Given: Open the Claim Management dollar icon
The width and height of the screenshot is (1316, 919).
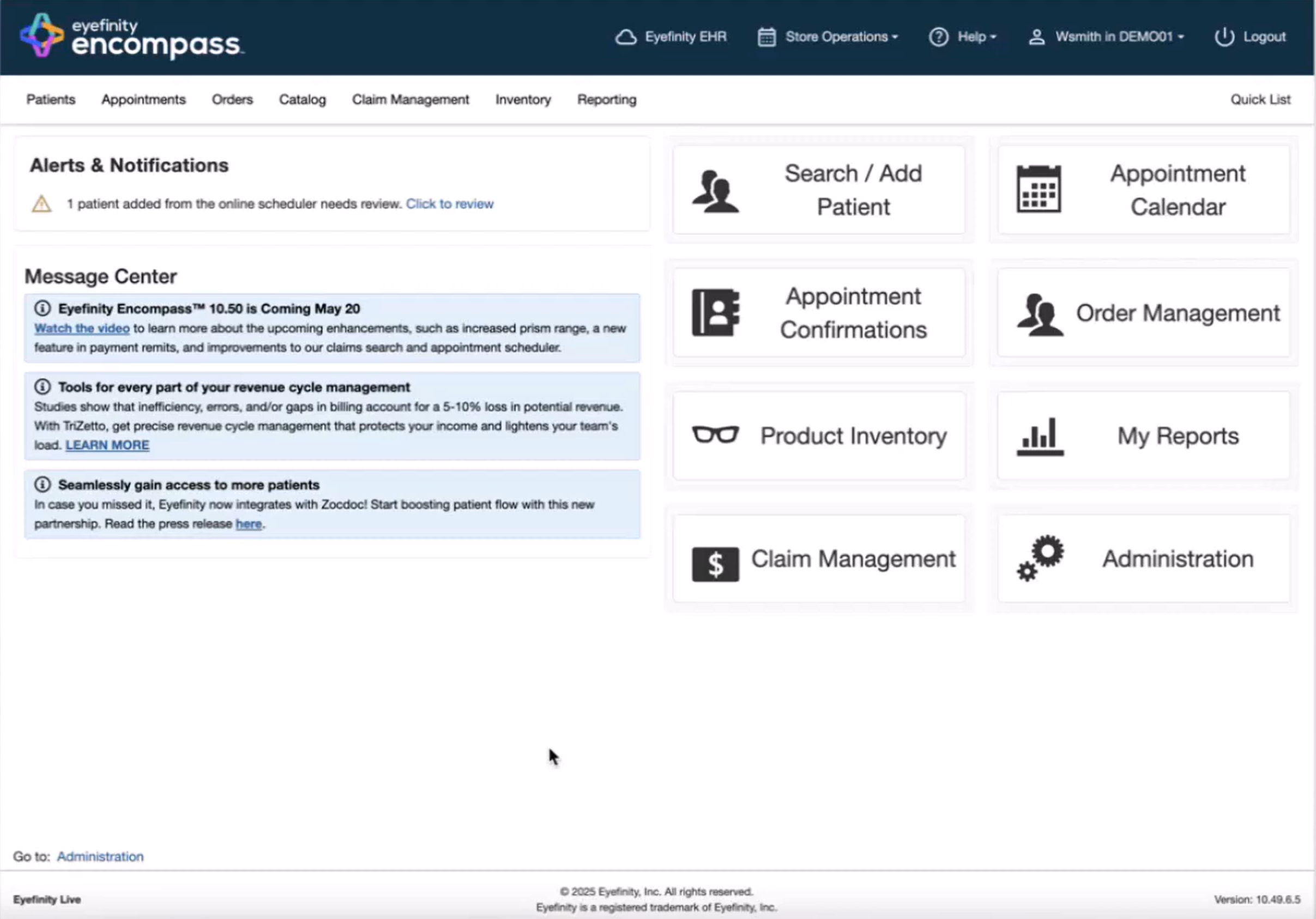Looking at the screenshot, I should [715, 564].
